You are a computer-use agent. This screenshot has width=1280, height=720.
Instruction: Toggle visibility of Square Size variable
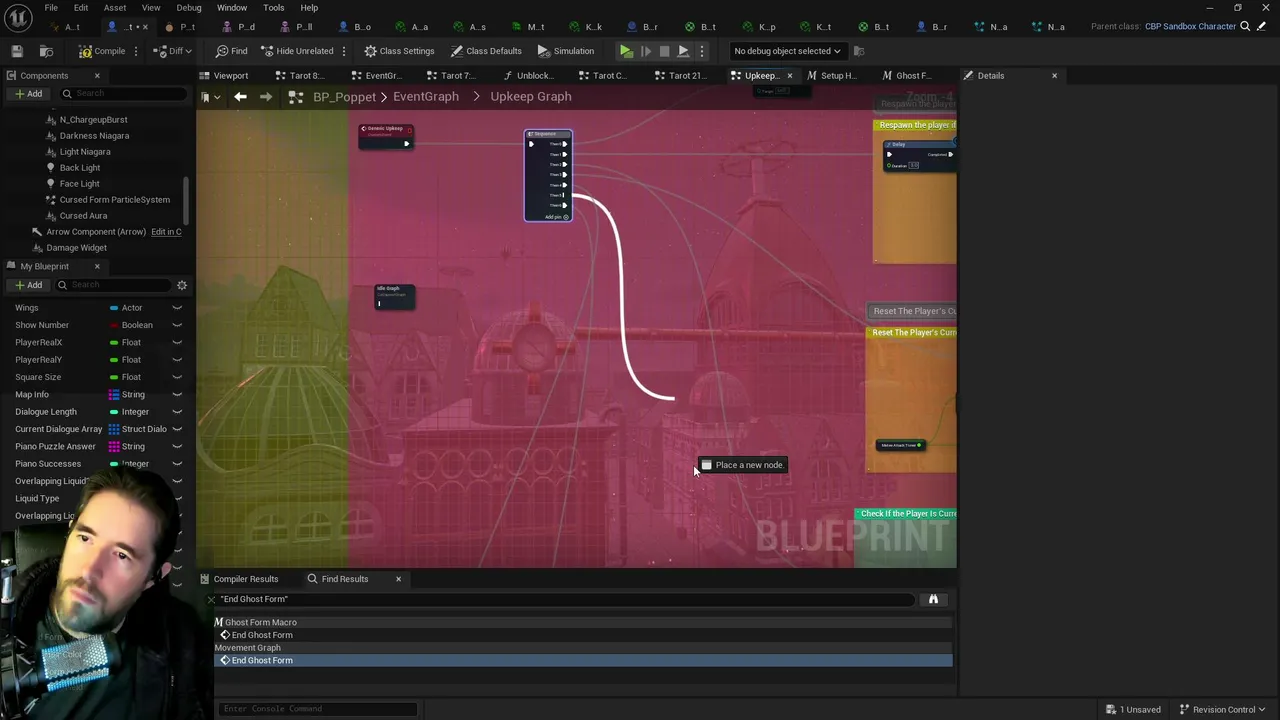pyautogui.click(x=177, y=377)
